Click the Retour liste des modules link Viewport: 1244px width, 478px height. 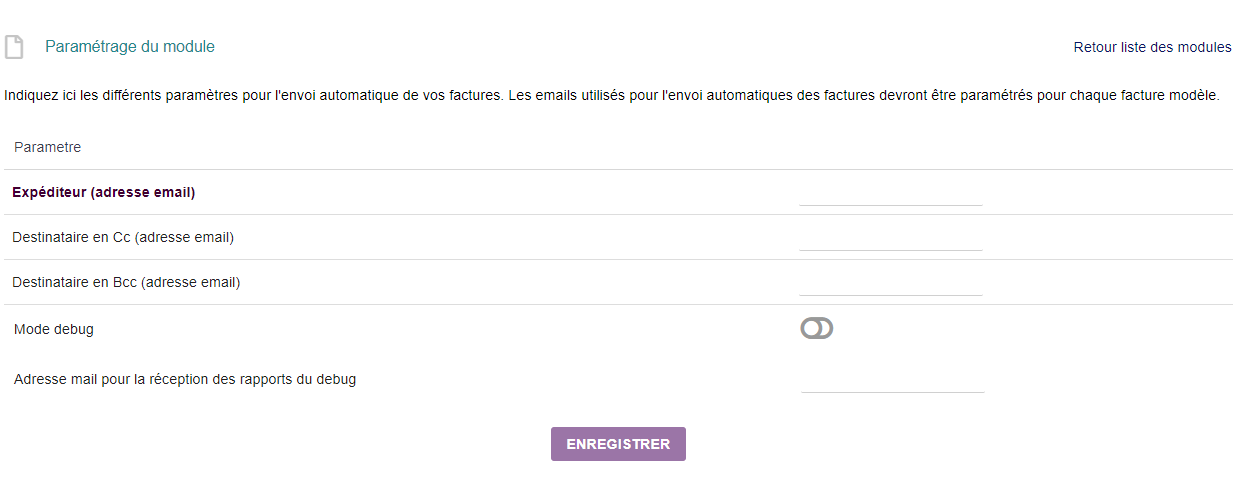click(1152, 47)
